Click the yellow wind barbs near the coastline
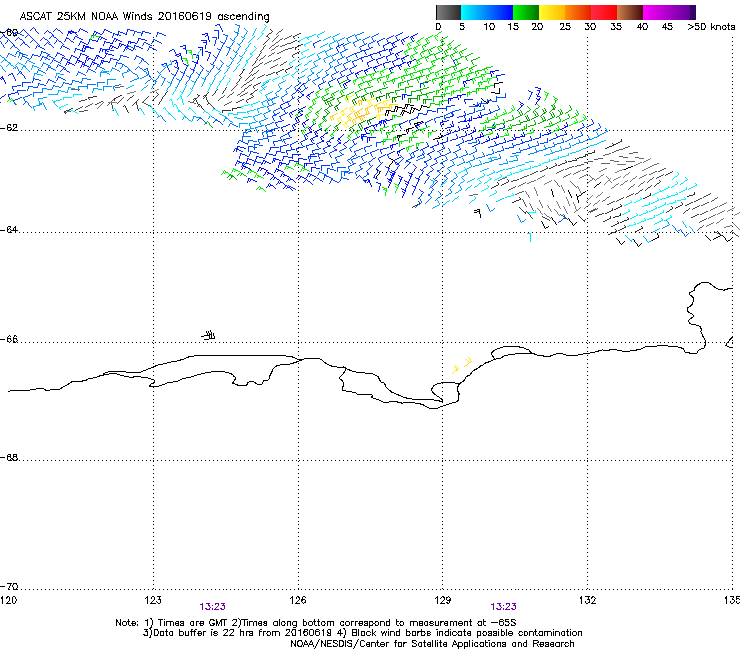Screen dimensions: 740x650 (462, 365)
